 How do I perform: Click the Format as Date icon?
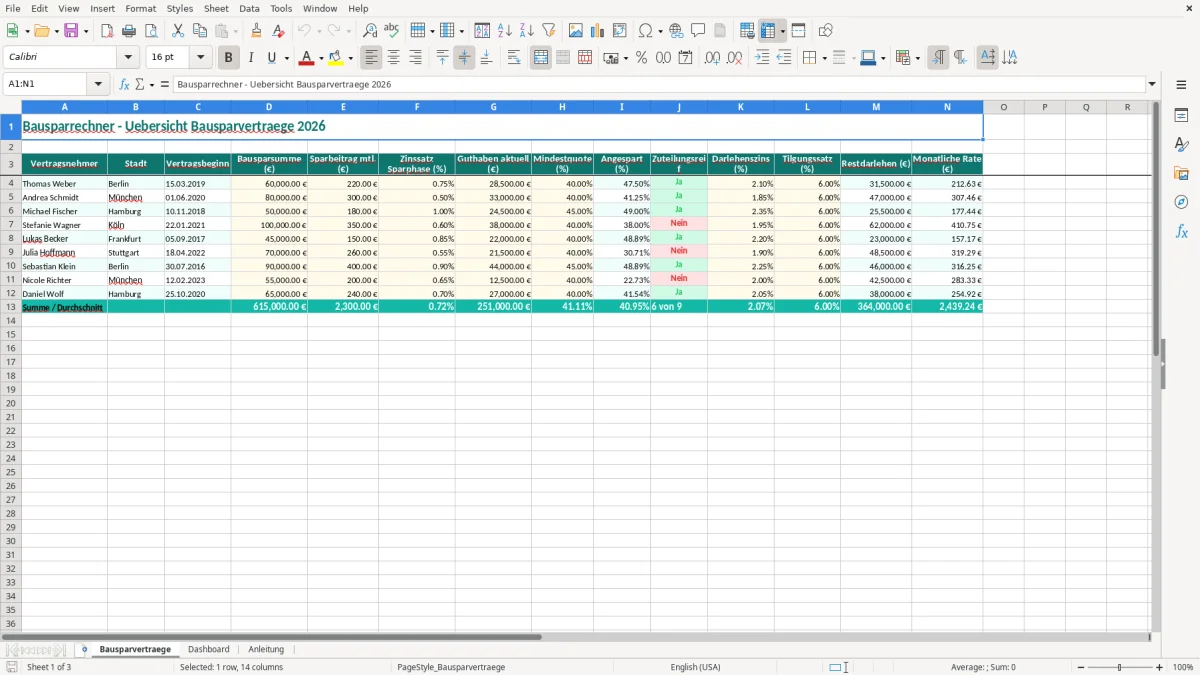[685, 58]
